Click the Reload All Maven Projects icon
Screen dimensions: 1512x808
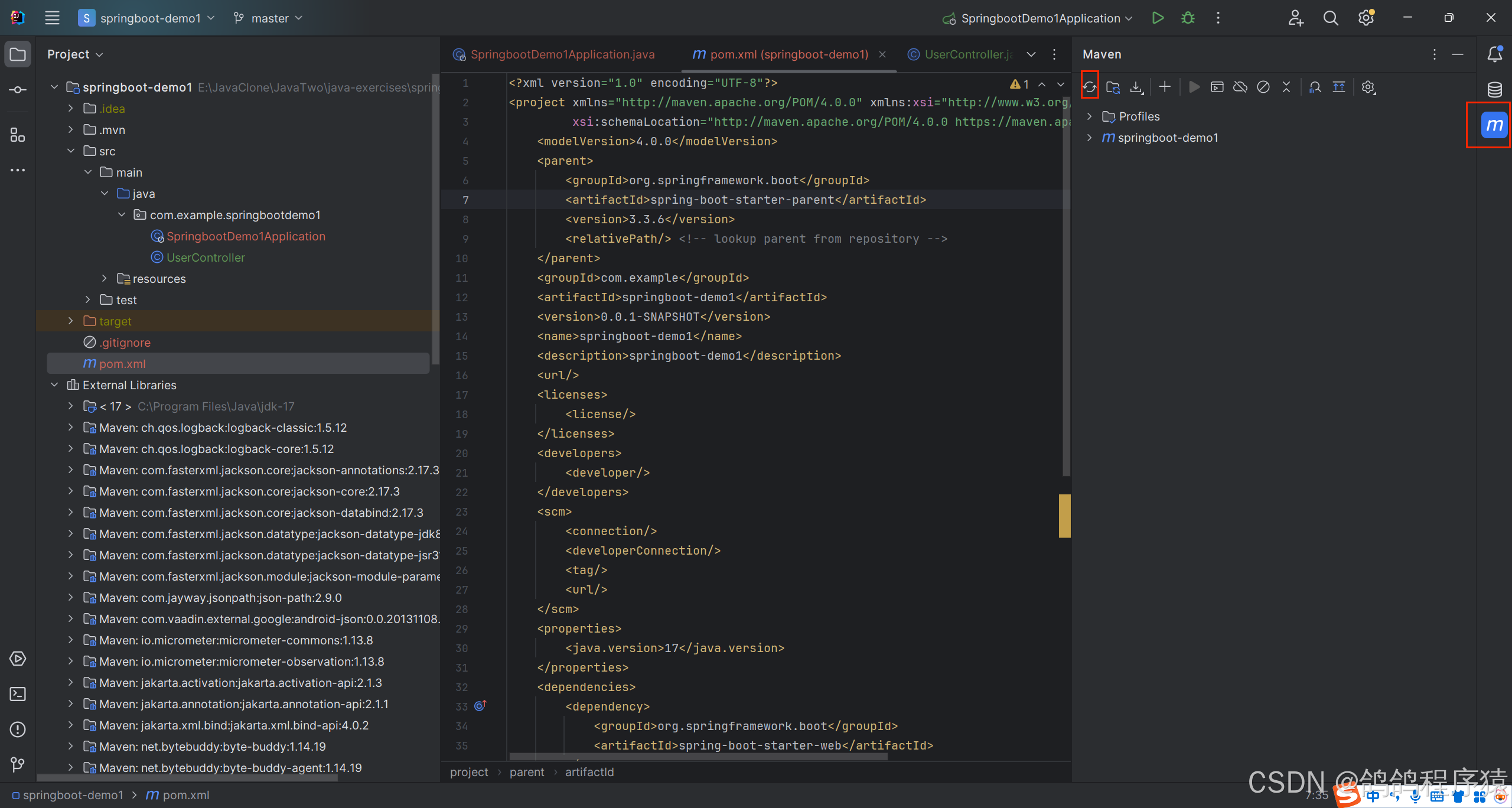tap(1090, 87)
